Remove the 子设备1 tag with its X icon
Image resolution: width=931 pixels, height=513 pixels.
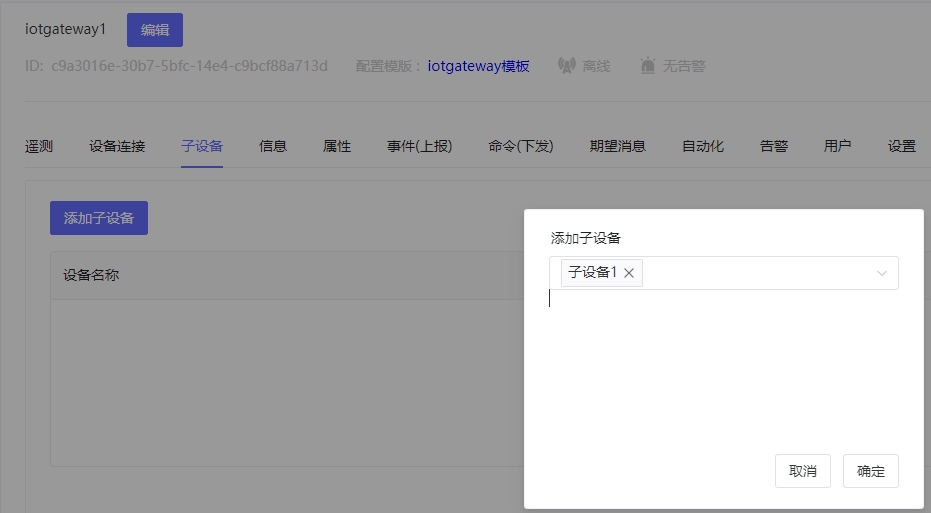coord(629,273)
